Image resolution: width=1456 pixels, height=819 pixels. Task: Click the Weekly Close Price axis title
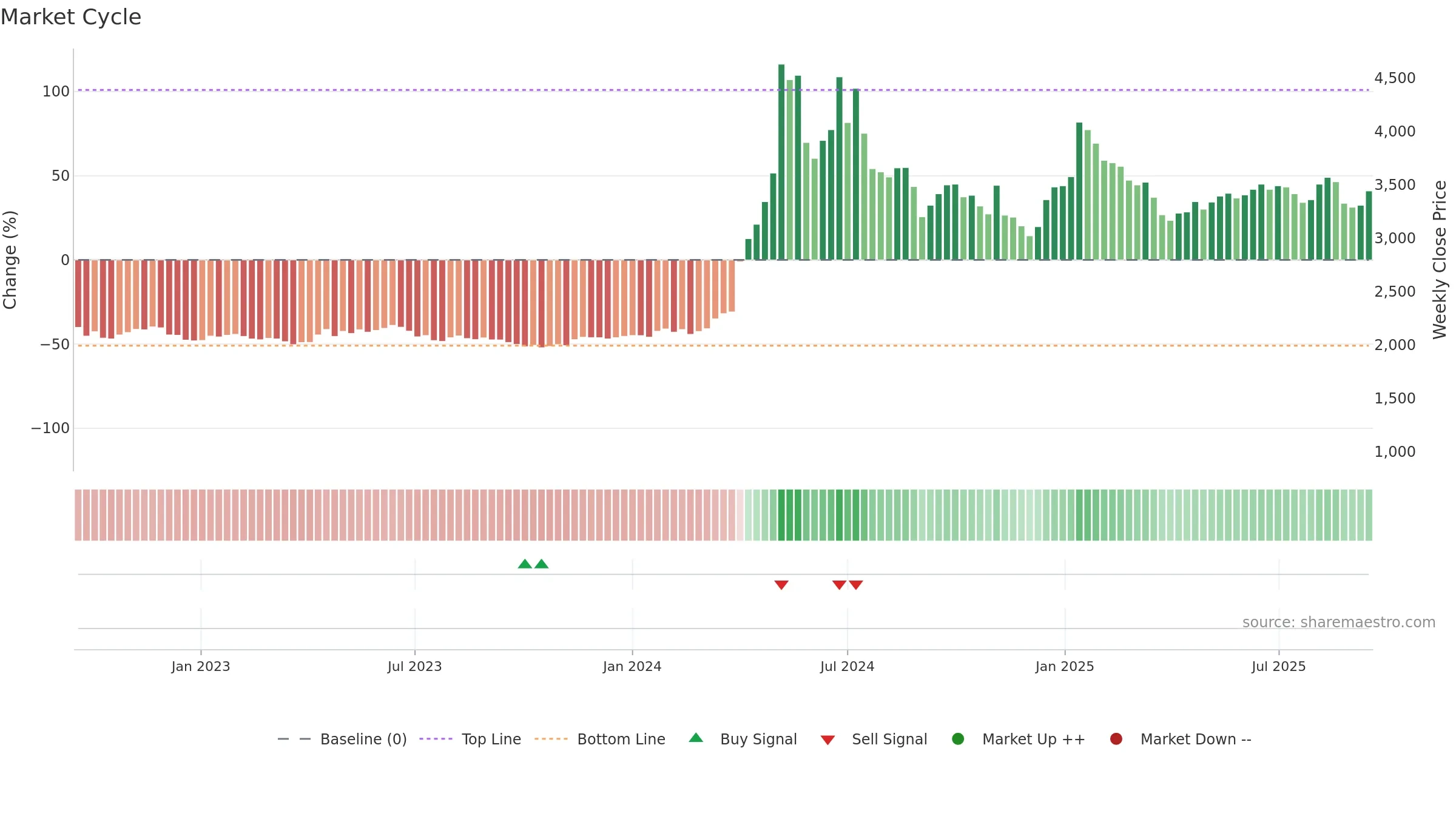tap(1440, 260)
